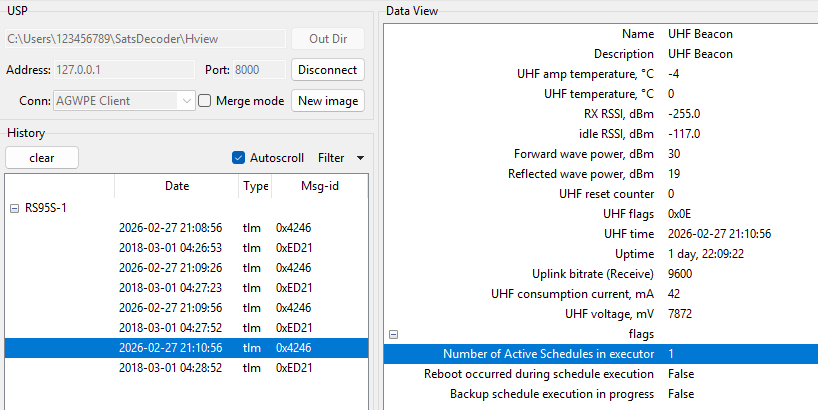Screen dimensions: 818x410
Task: Click the Out Dir button
Action: pos(328,39)
